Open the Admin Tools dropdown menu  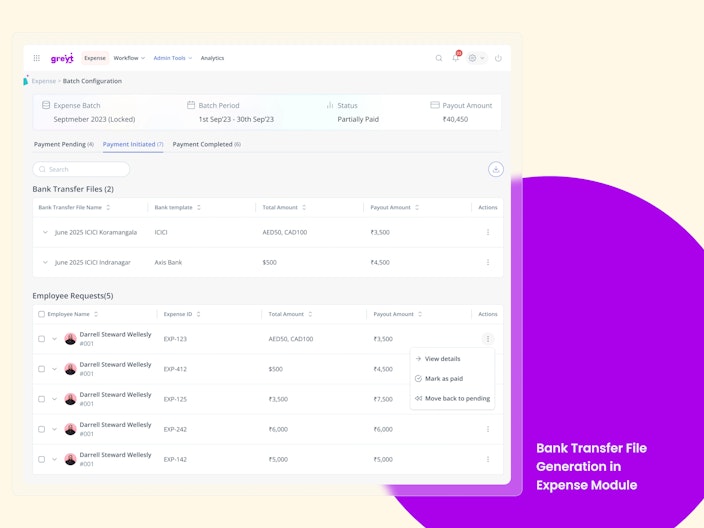173,58
